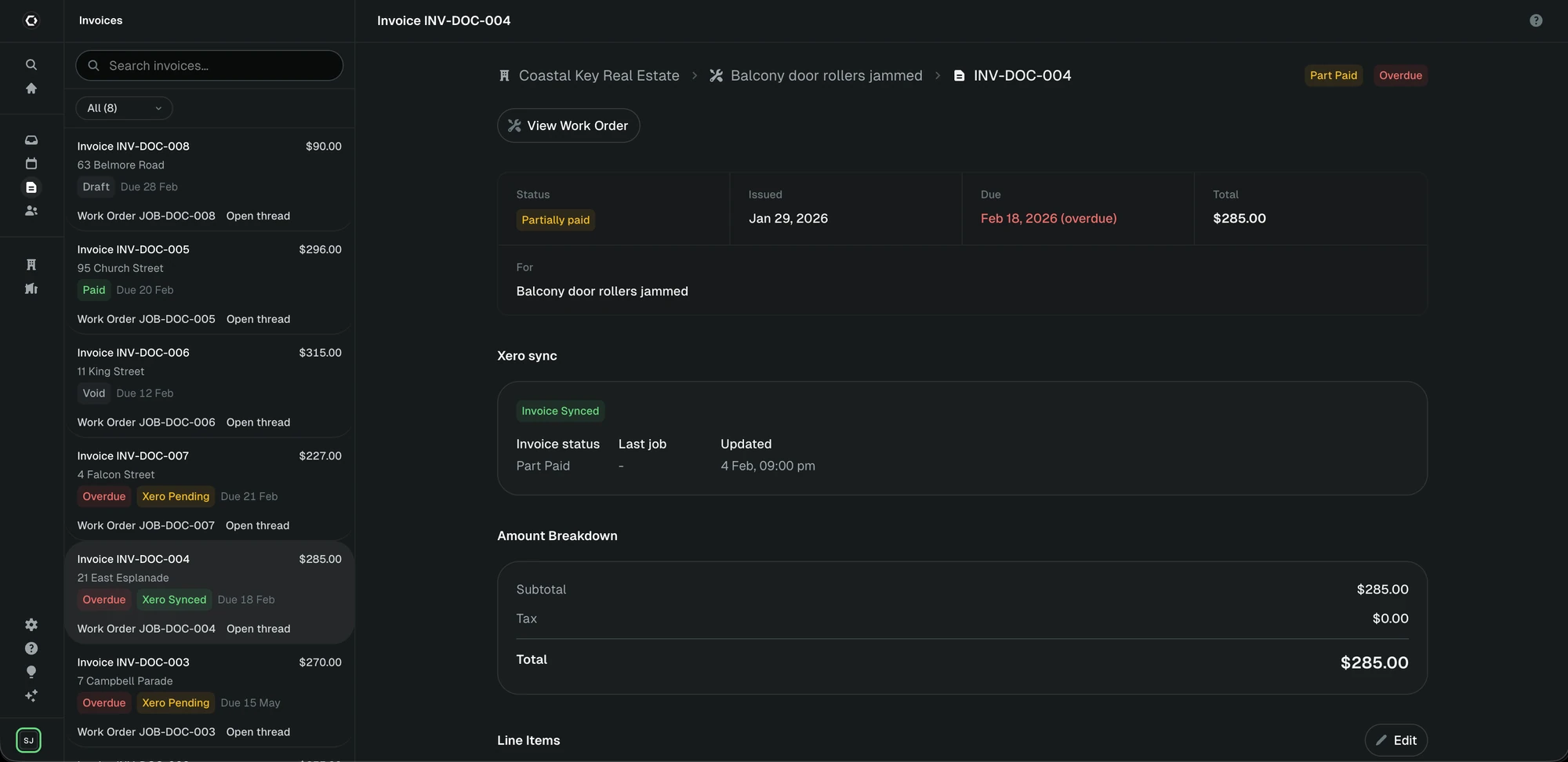Click the Draft tag on INV-DOC-008
This screenshot has width=1568, height=762.
tap(96, 187)
